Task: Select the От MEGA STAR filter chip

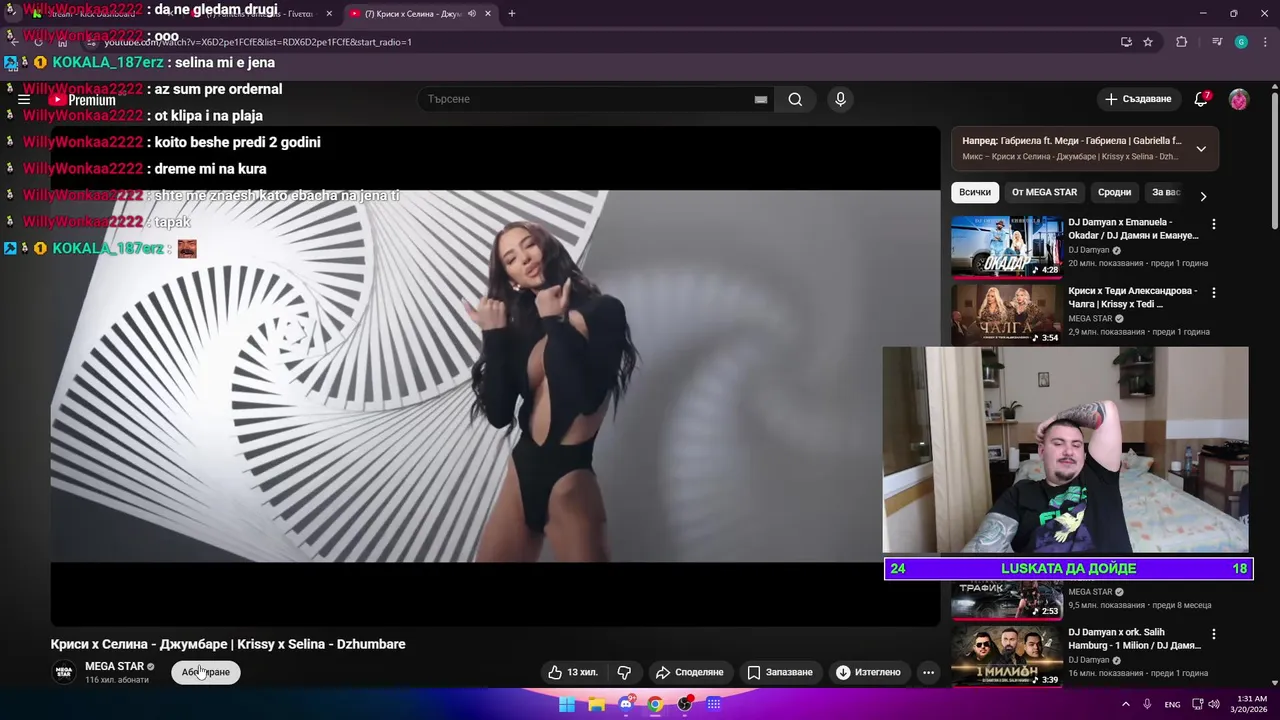Action: tap(1044, 192)
